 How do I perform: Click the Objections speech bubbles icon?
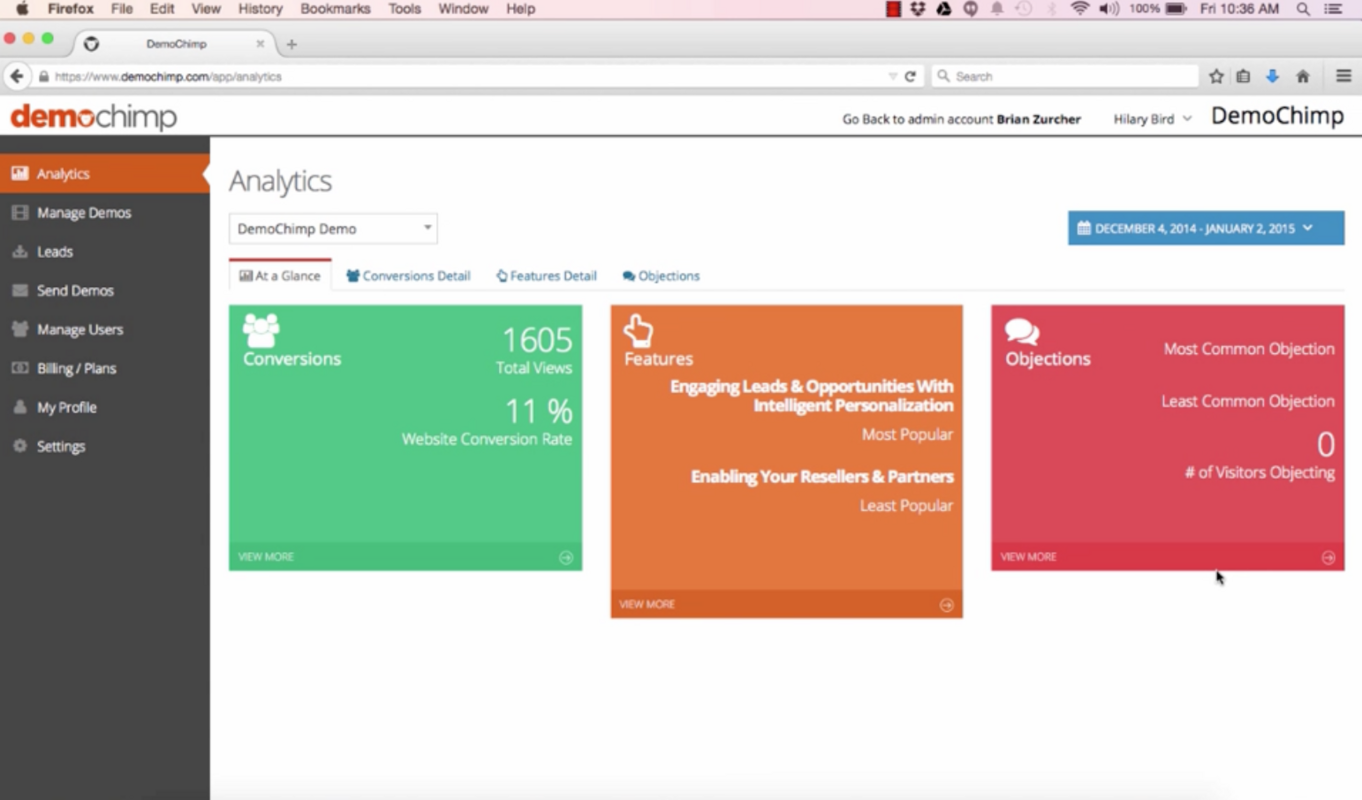1022,332
